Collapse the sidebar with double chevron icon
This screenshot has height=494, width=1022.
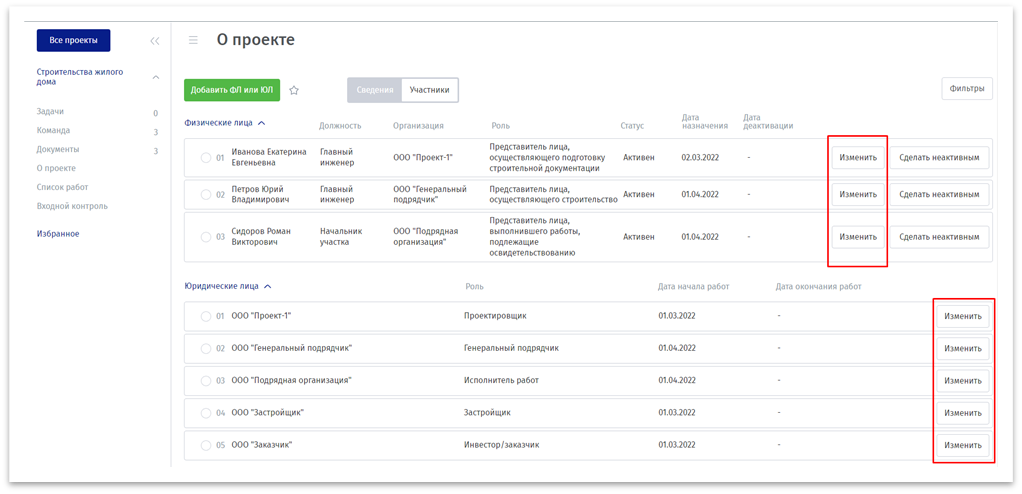pos(154,41)
